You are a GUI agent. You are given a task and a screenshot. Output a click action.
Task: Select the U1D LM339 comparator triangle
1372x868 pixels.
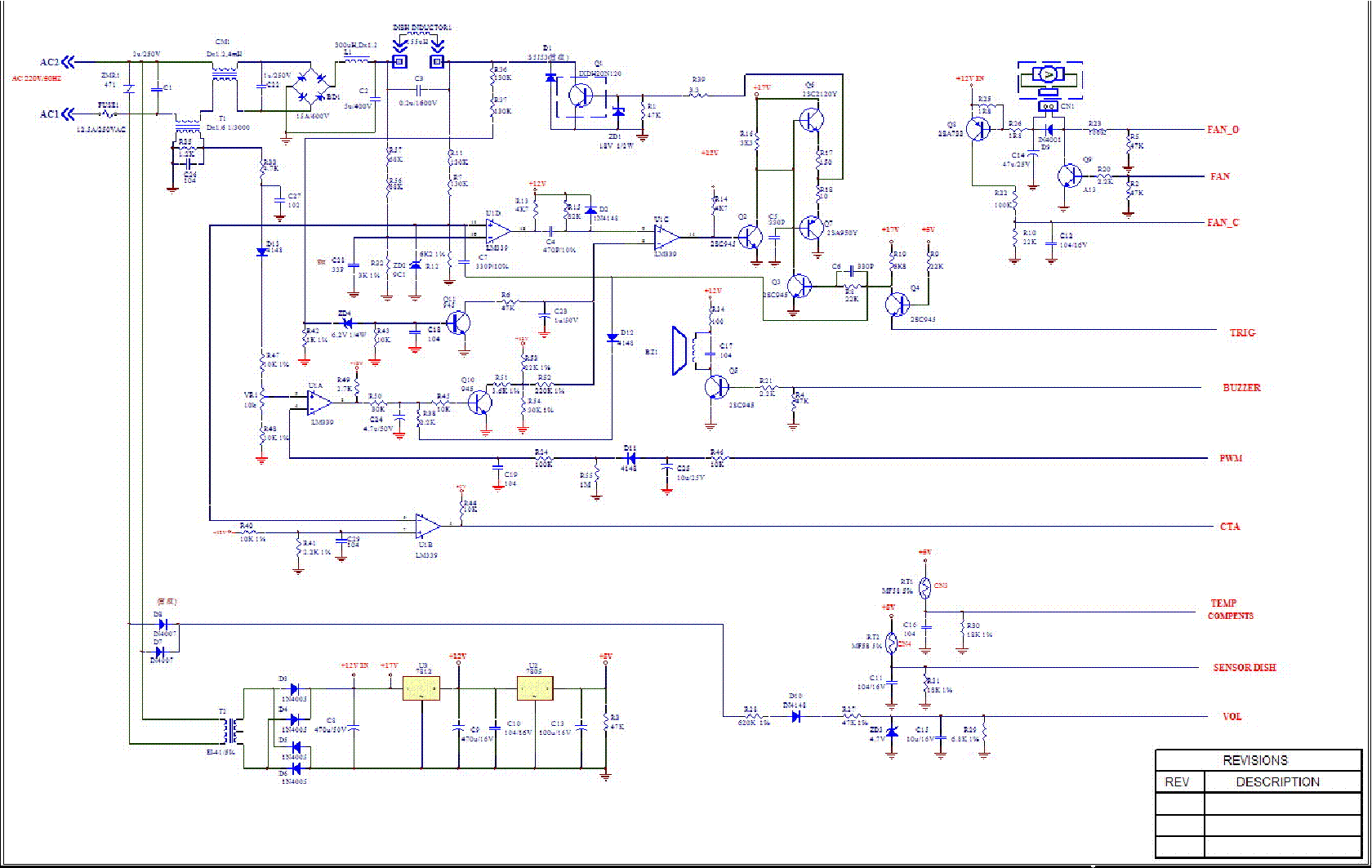click(498, 230)
